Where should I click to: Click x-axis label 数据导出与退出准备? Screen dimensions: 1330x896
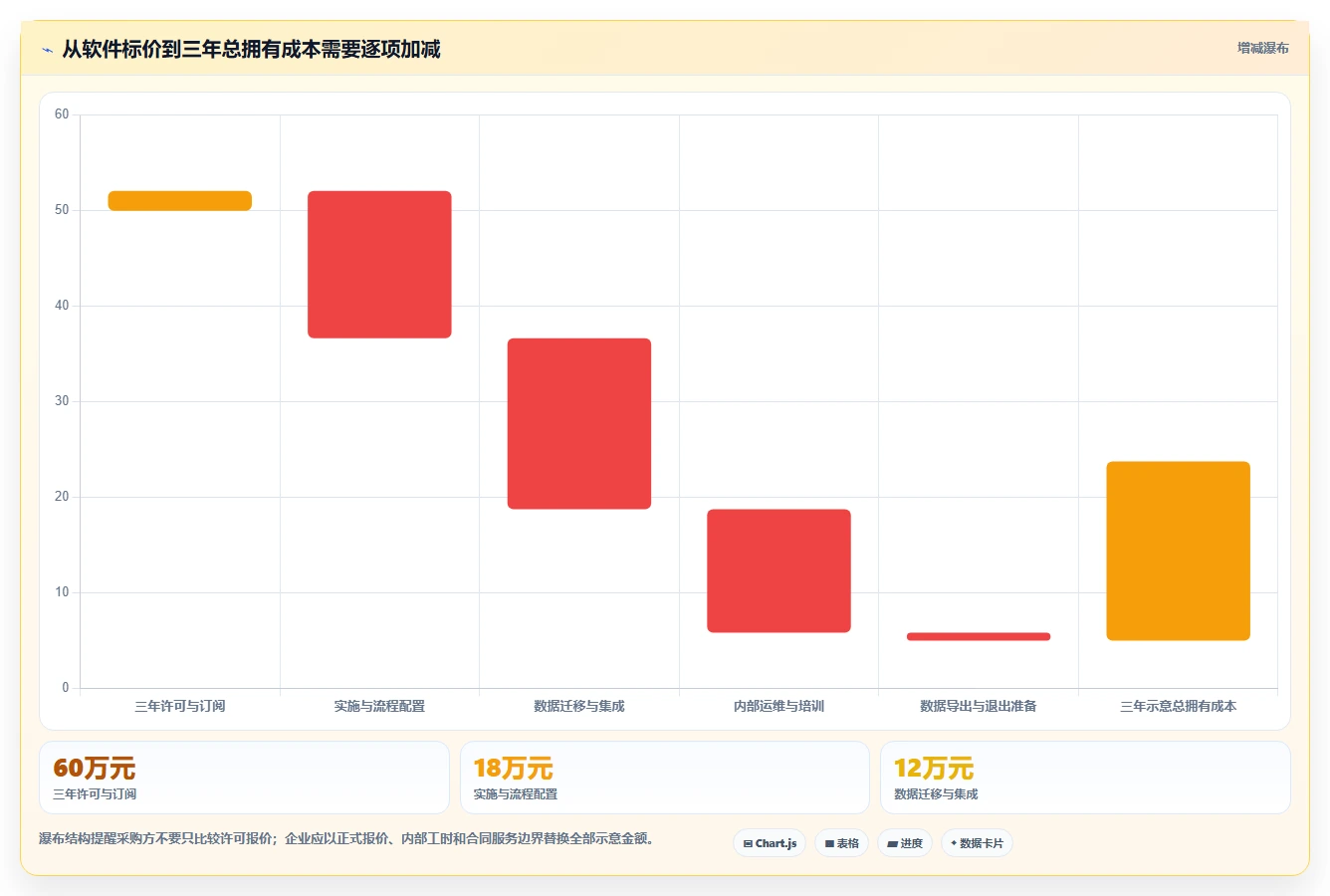coord(979,706)
